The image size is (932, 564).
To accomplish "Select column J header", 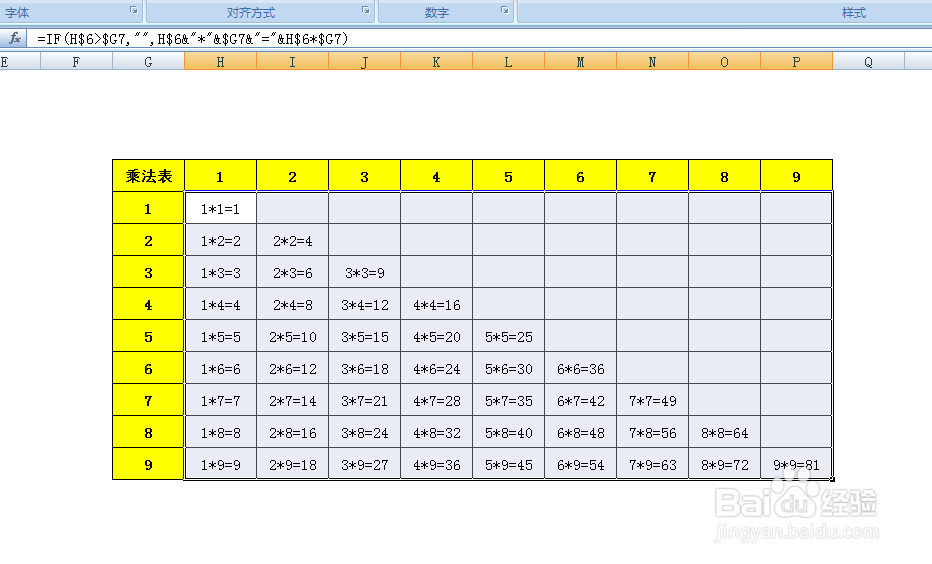I will [364, 62].
